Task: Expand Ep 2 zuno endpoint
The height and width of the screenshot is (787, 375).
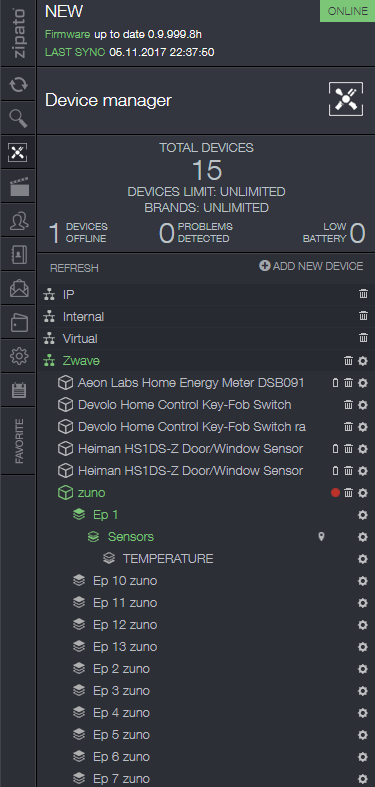Action: coord(79,669)
